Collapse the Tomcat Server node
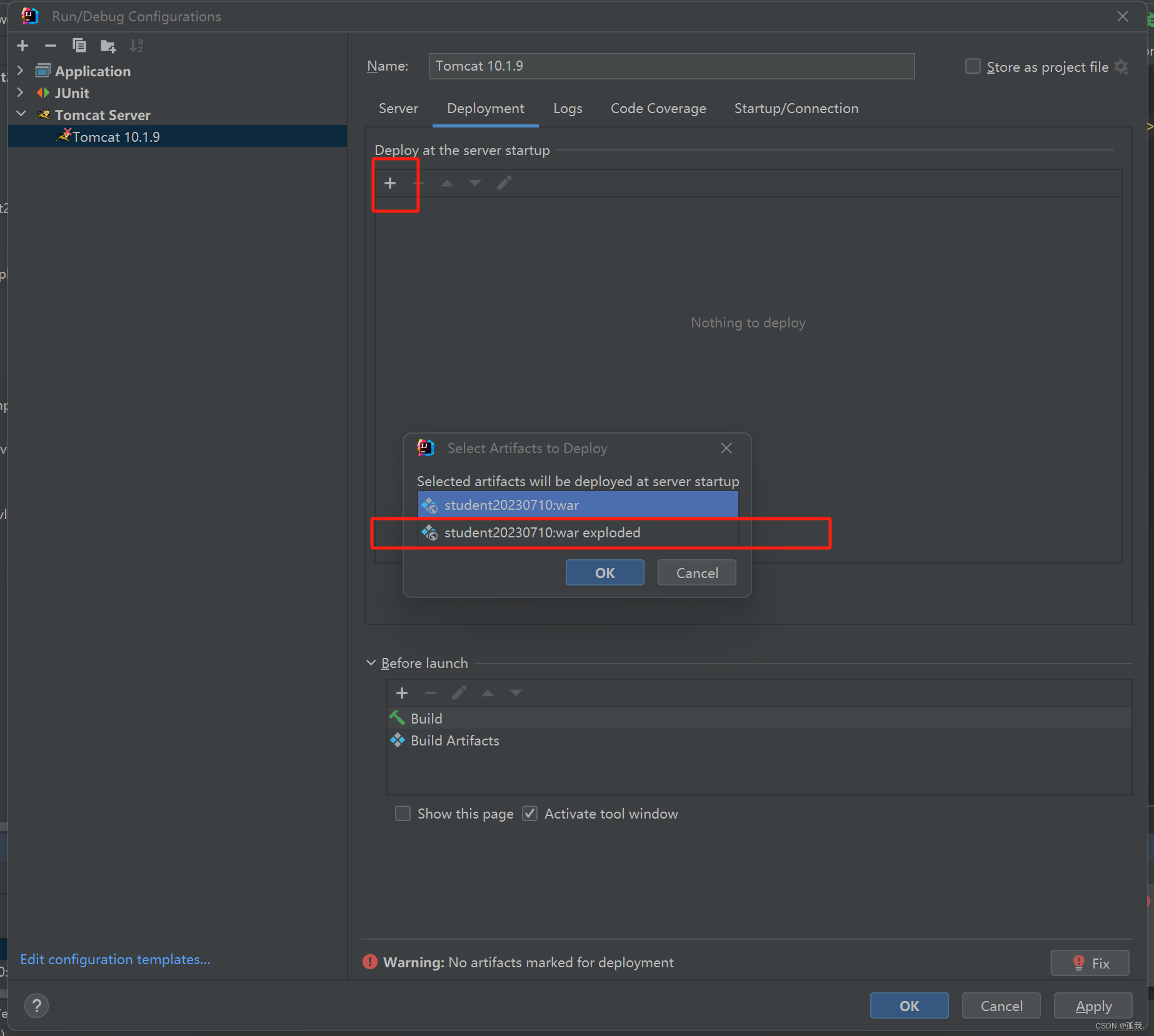 [21, 114]
